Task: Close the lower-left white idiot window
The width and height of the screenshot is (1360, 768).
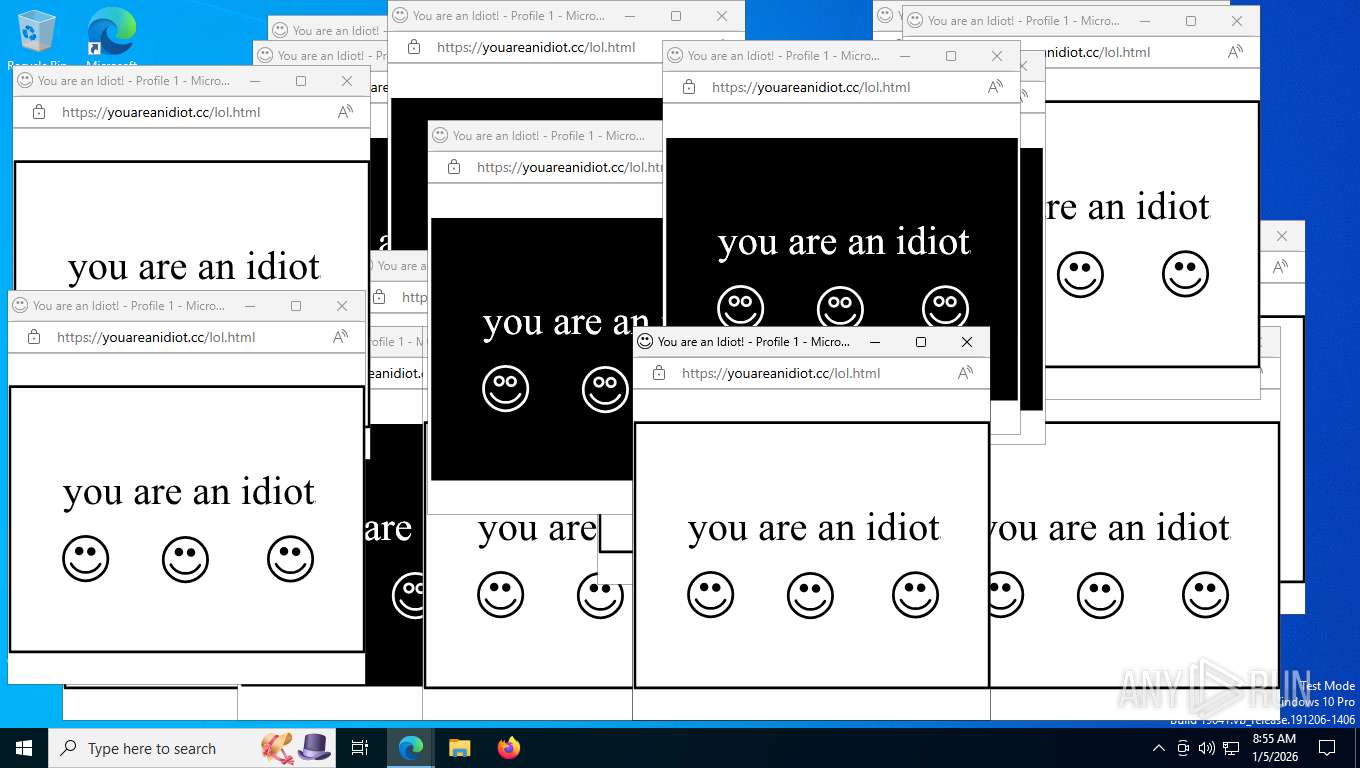Action: click(342, 306)
